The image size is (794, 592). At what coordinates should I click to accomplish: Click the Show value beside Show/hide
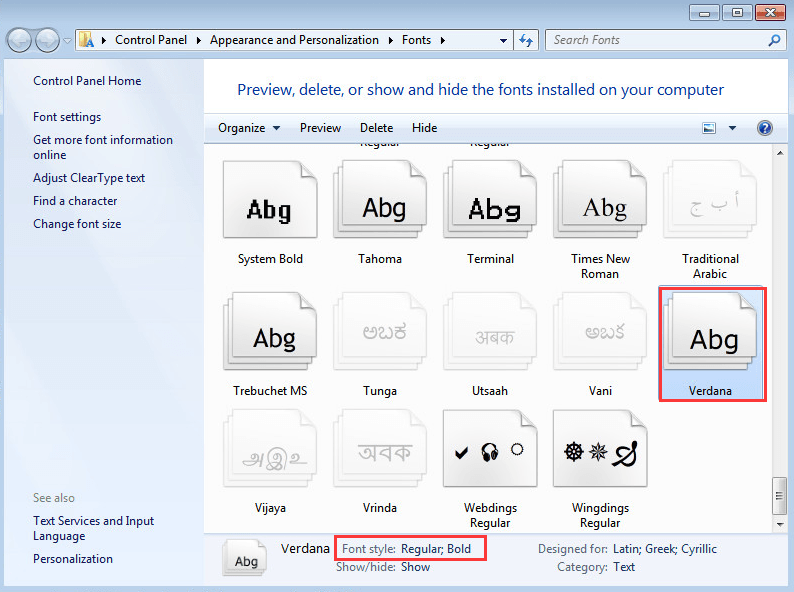(x=415, y=567)
